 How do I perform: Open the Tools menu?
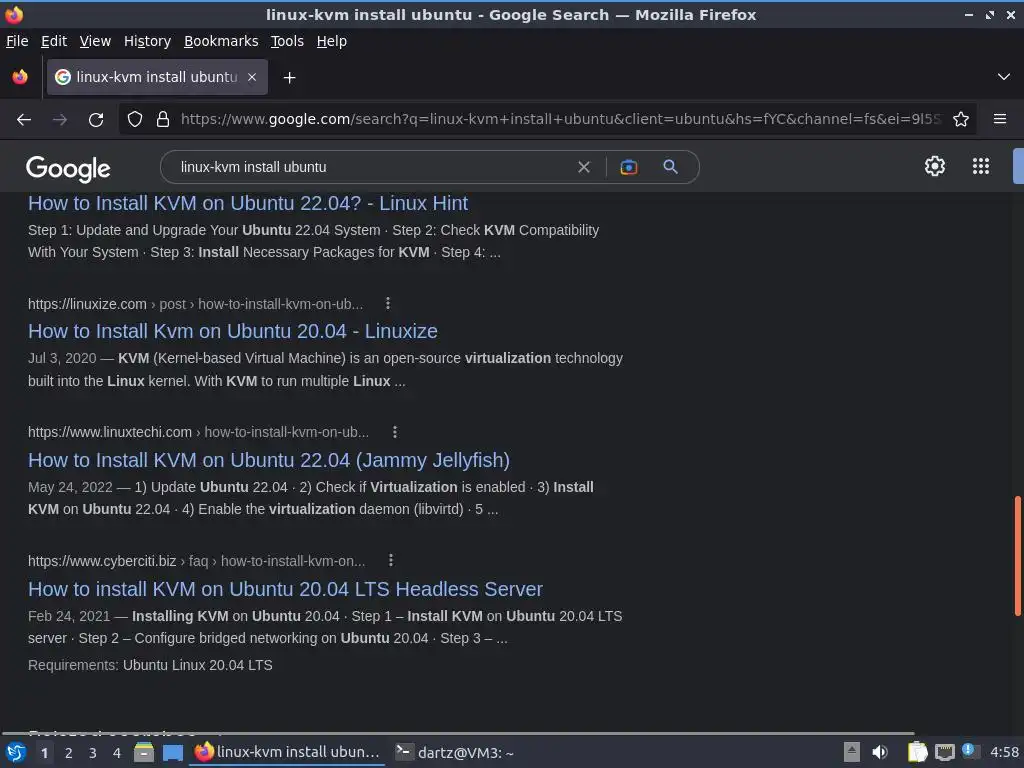pos(287,41)
